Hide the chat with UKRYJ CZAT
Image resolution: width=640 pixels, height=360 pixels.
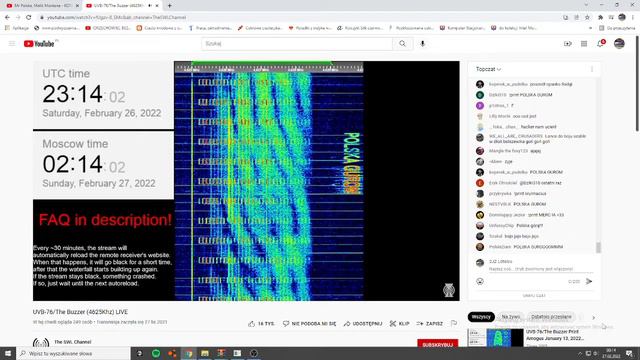[x=534, y=296]
